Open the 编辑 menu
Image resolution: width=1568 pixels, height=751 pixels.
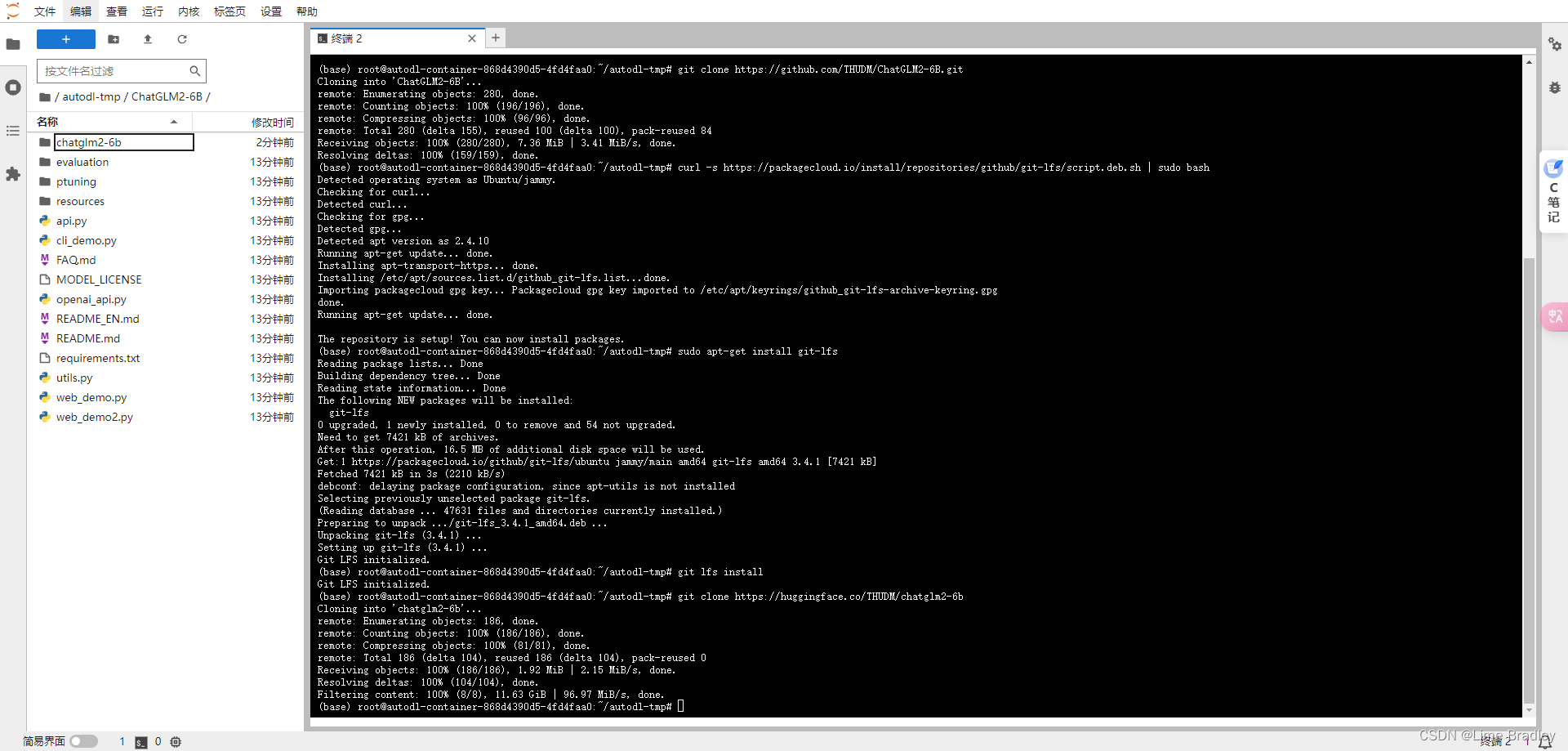point(81,11)
